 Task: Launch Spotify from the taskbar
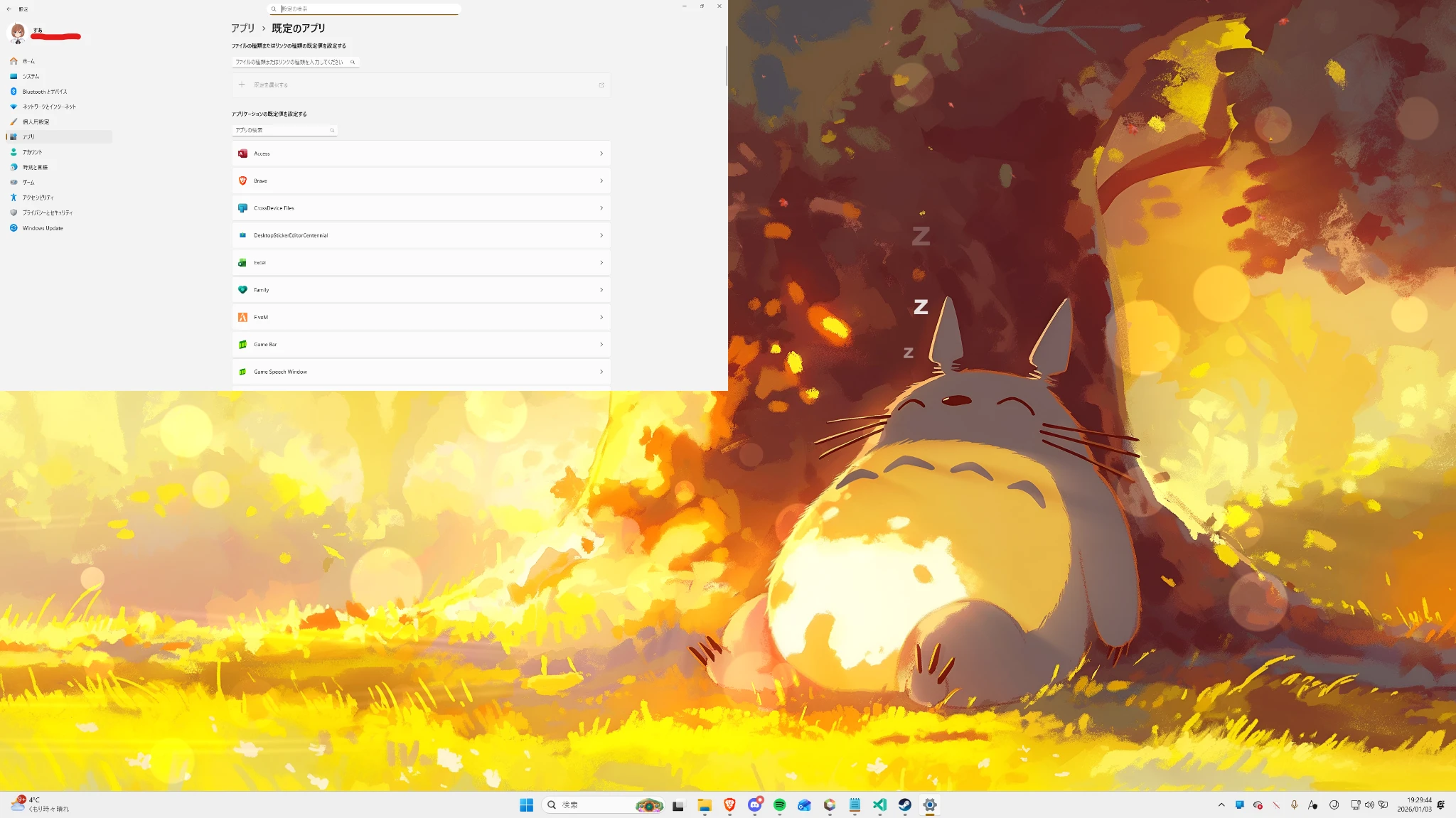[x=779, y=804]
